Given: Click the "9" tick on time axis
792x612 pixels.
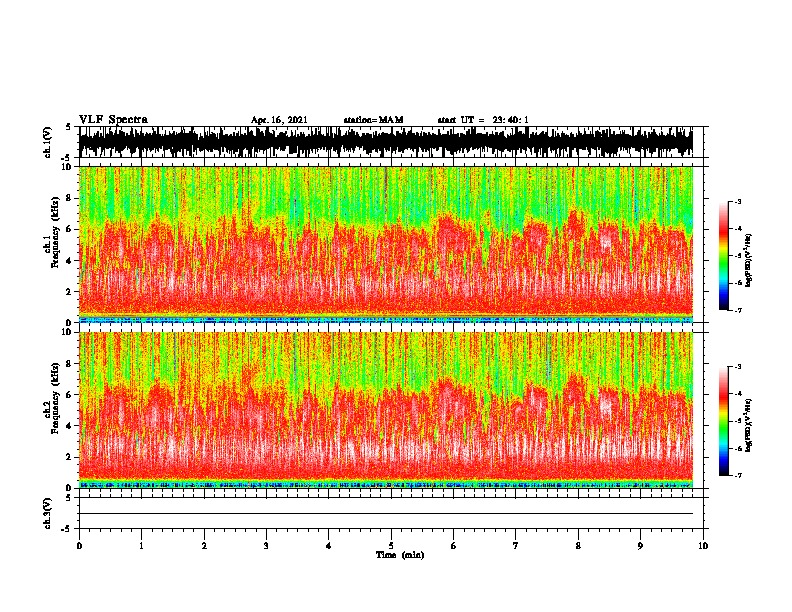Looking at the screenshot, I should point(640,546).
